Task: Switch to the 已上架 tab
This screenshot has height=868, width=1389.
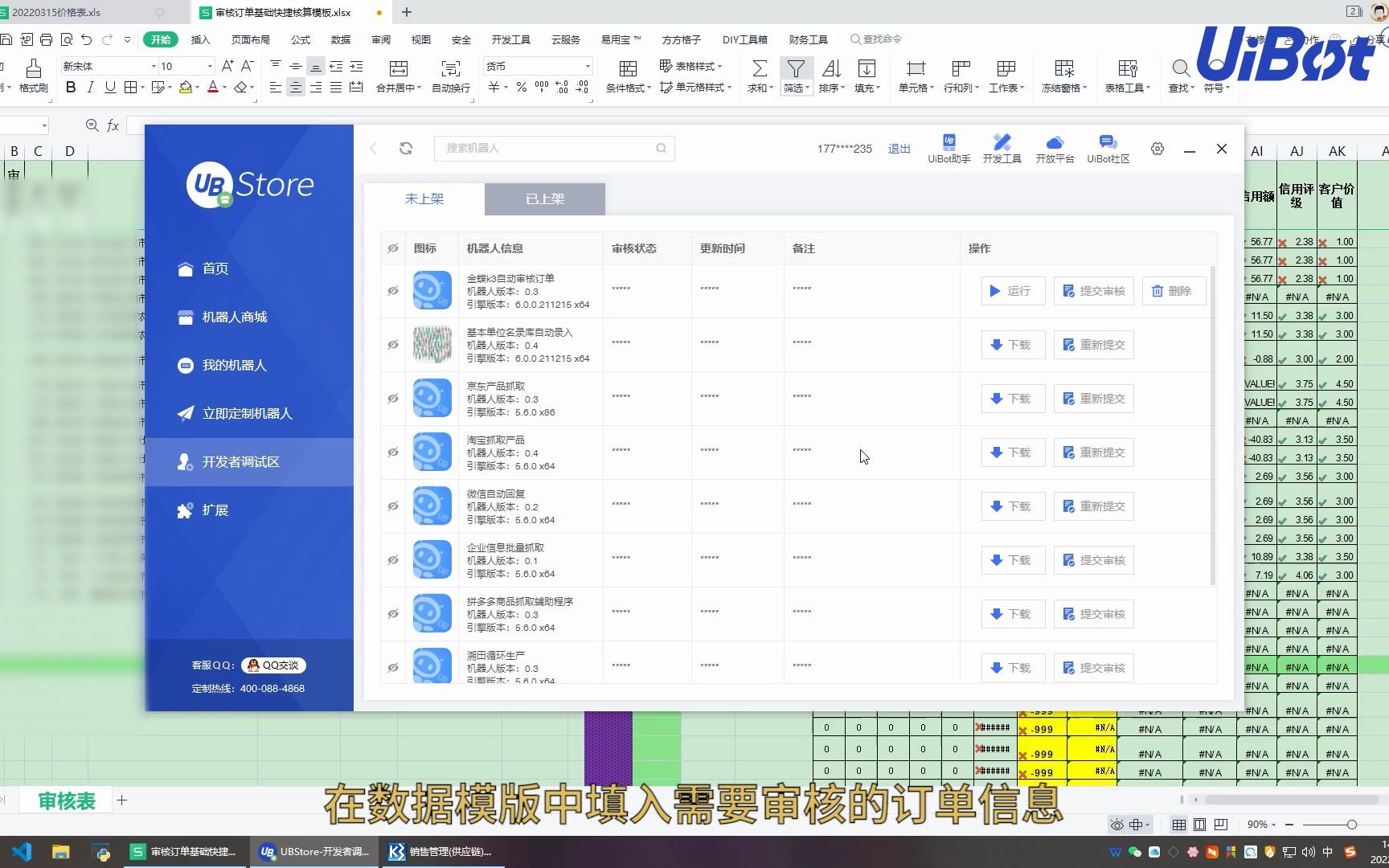Action: pyautogui.click(x=544, y=199)
